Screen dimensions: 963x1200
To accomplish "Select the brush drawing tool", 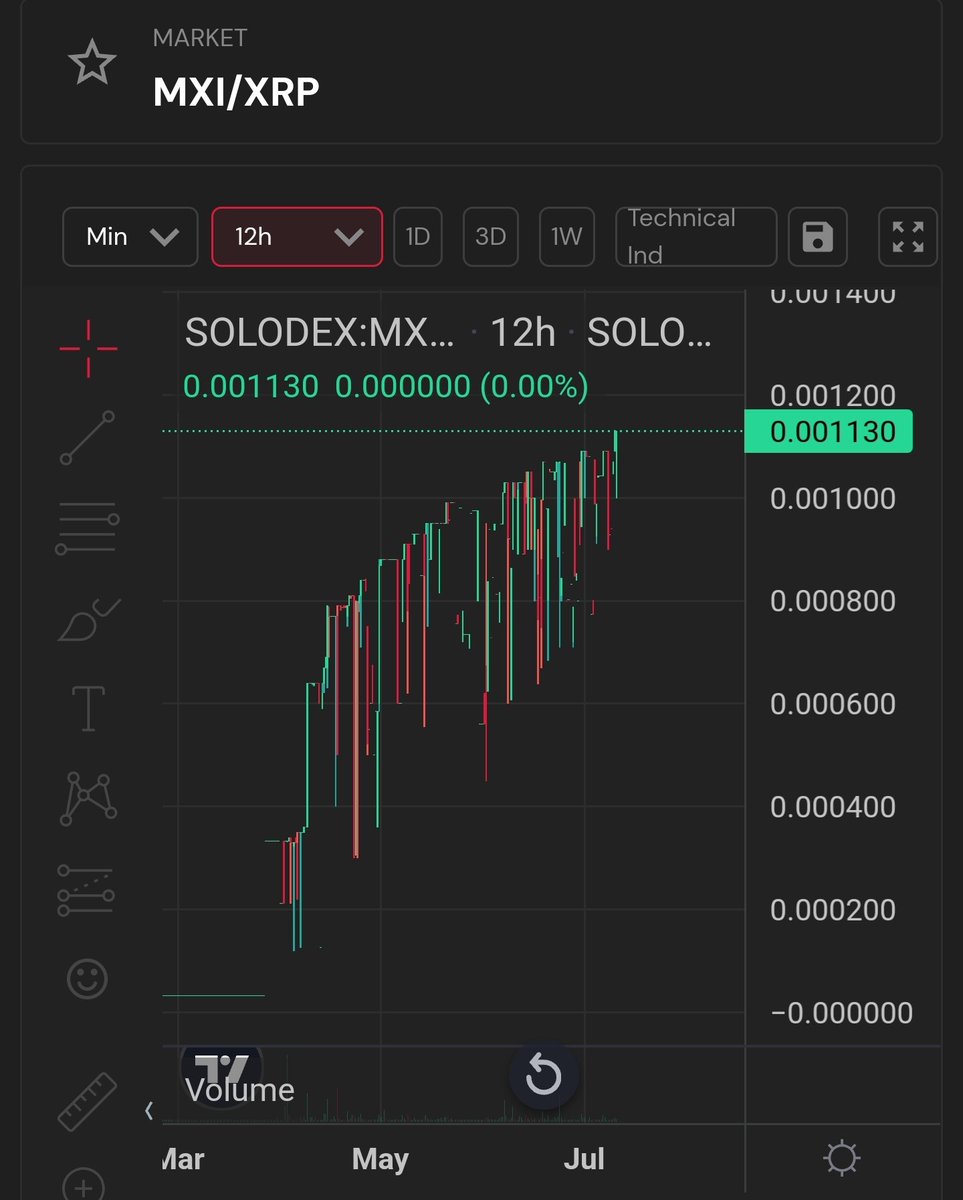I will pos(88,620).
